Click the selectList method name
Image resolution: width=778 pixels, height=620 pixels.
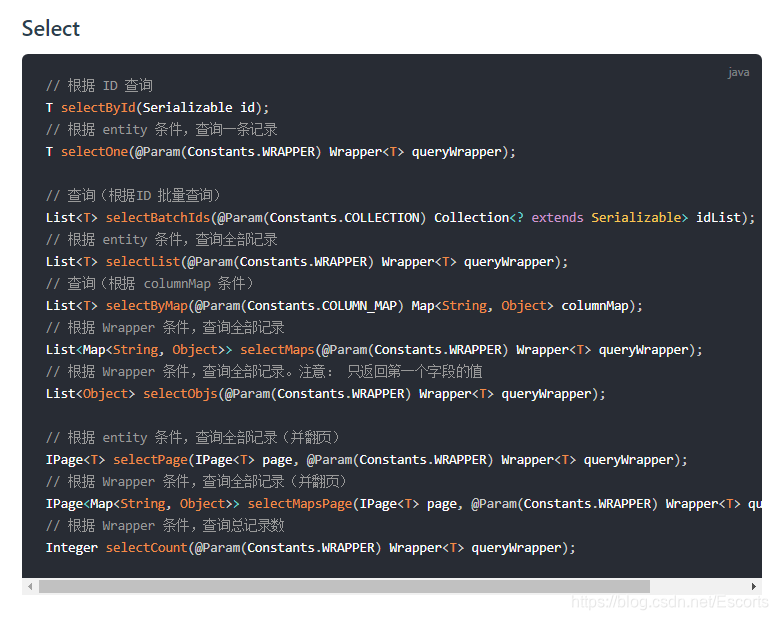point(143,262)
